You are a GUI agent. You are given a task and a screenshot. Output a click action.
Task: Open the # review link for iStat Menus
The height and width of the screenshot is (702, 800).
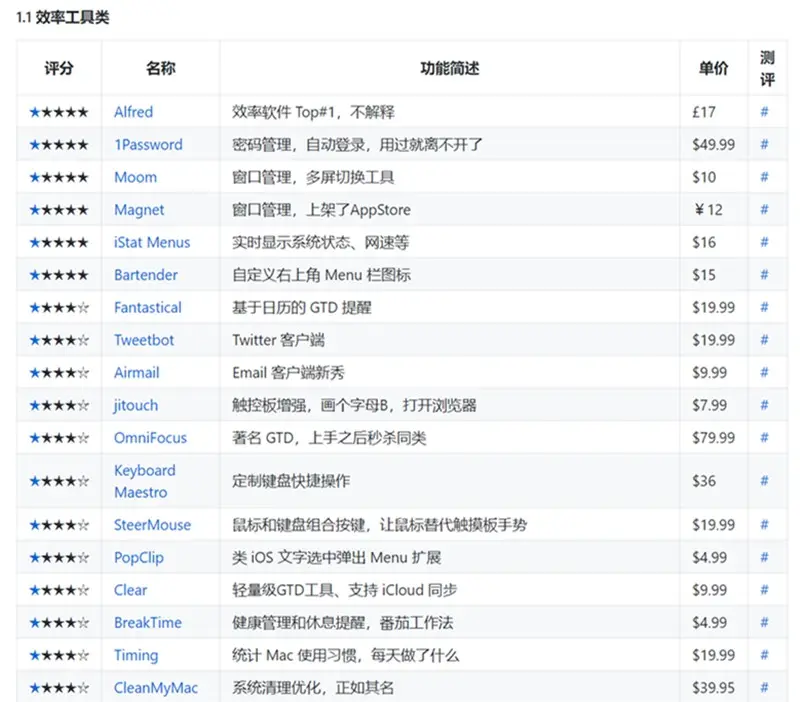764,242
